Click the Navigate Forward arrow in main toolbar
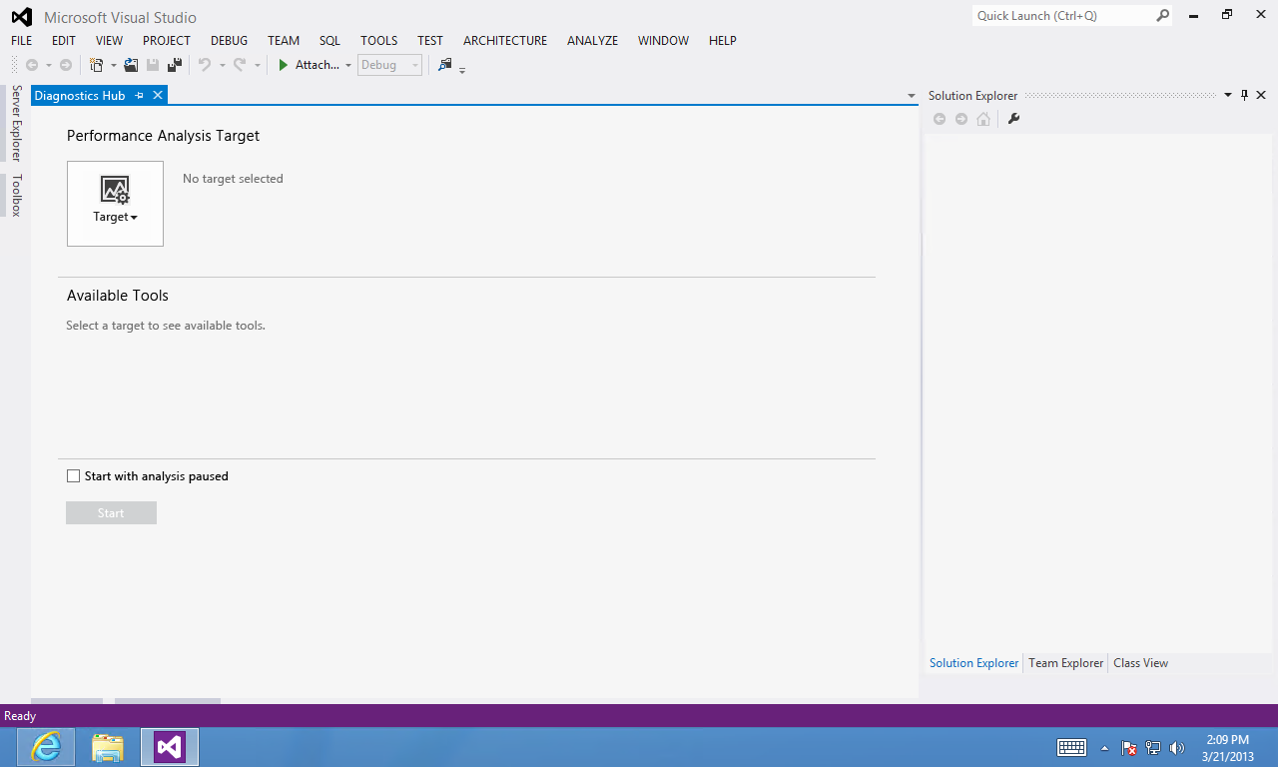Image resolution: width=1278 pixels, height=767 pixels. [x=66, y=65]
